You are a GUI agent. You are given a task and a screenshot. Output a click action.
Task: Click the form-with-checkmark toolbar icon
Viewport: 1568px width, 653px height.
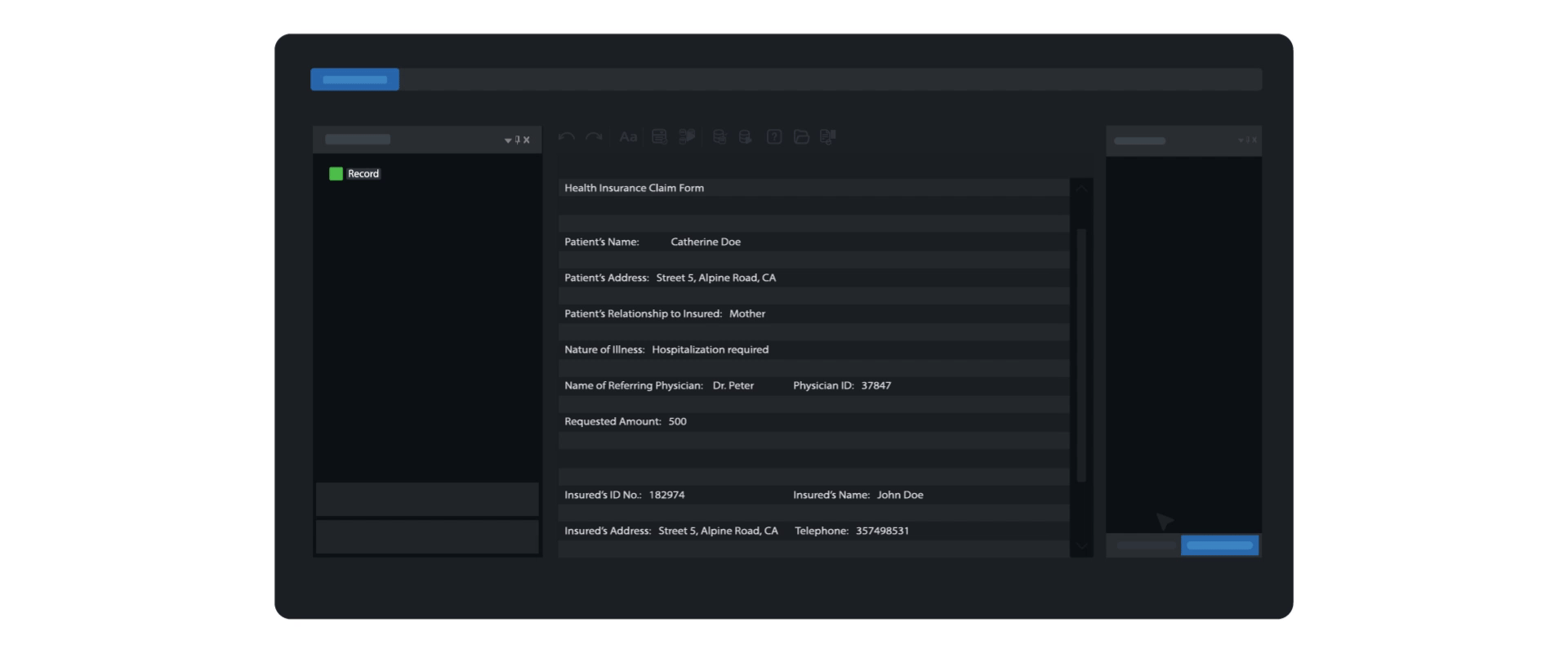point(659,136)
